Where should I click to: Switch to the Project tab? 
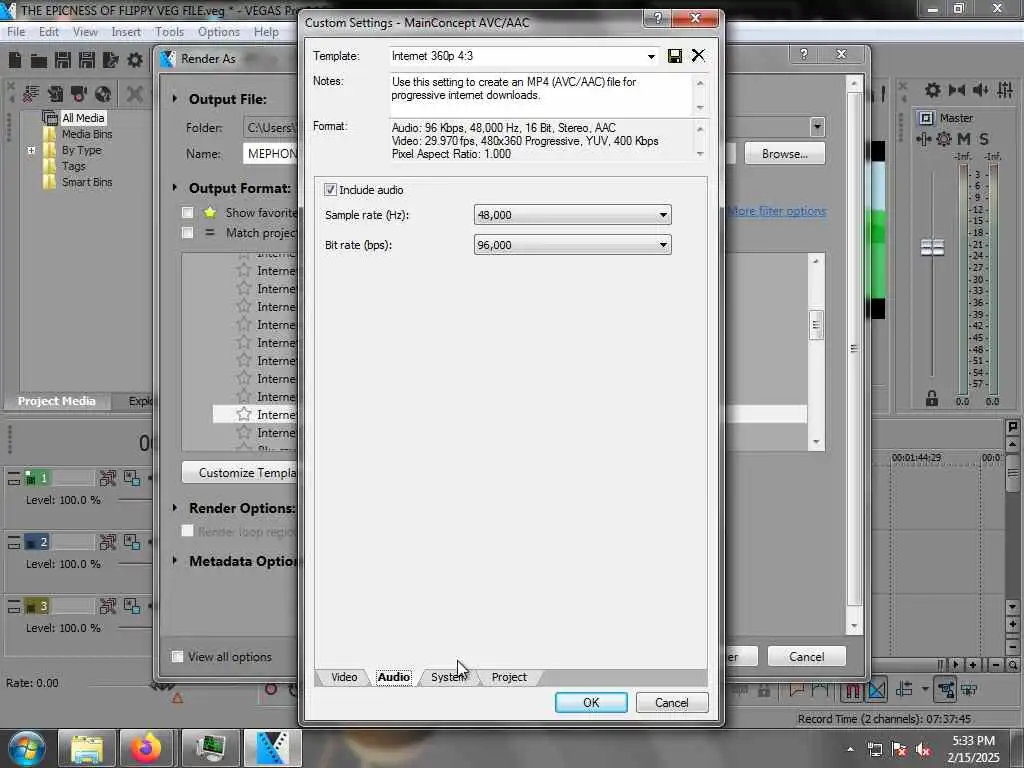tap(509, 677)
